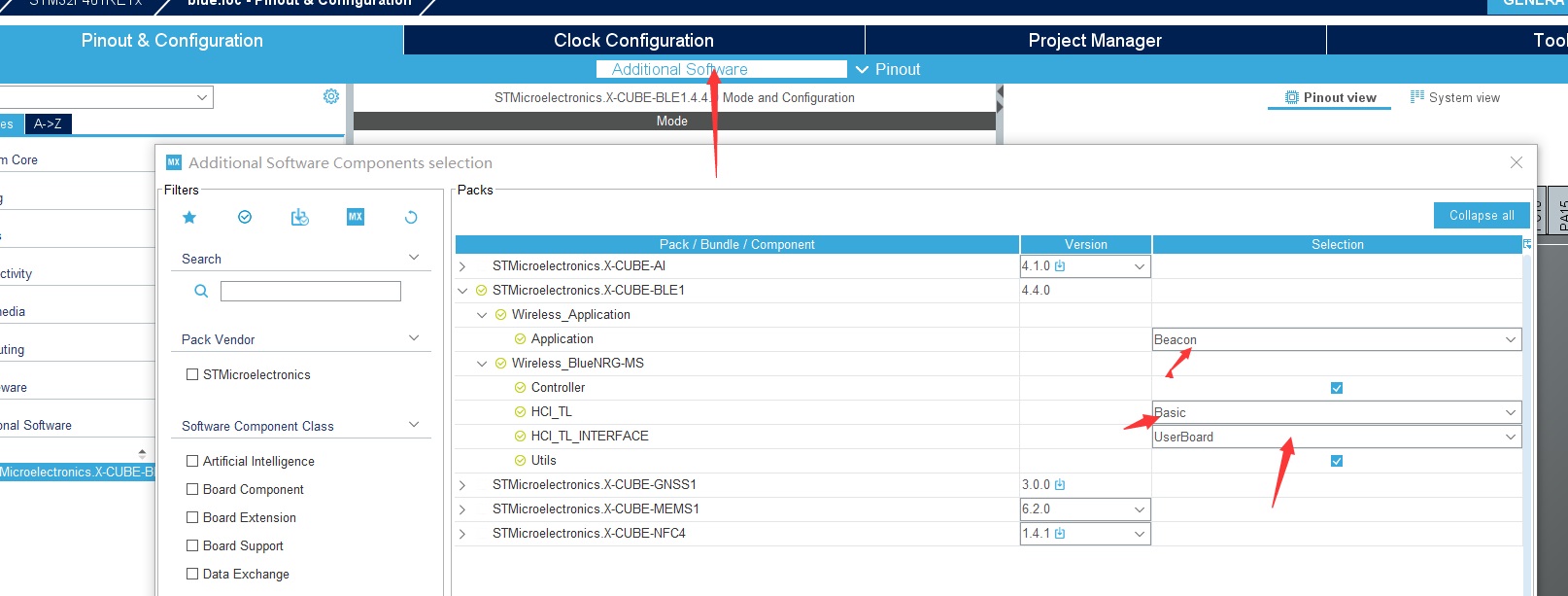
Task: Click the MX compatible filter icon
Action: pyautogui.click(x=356, y=217)
